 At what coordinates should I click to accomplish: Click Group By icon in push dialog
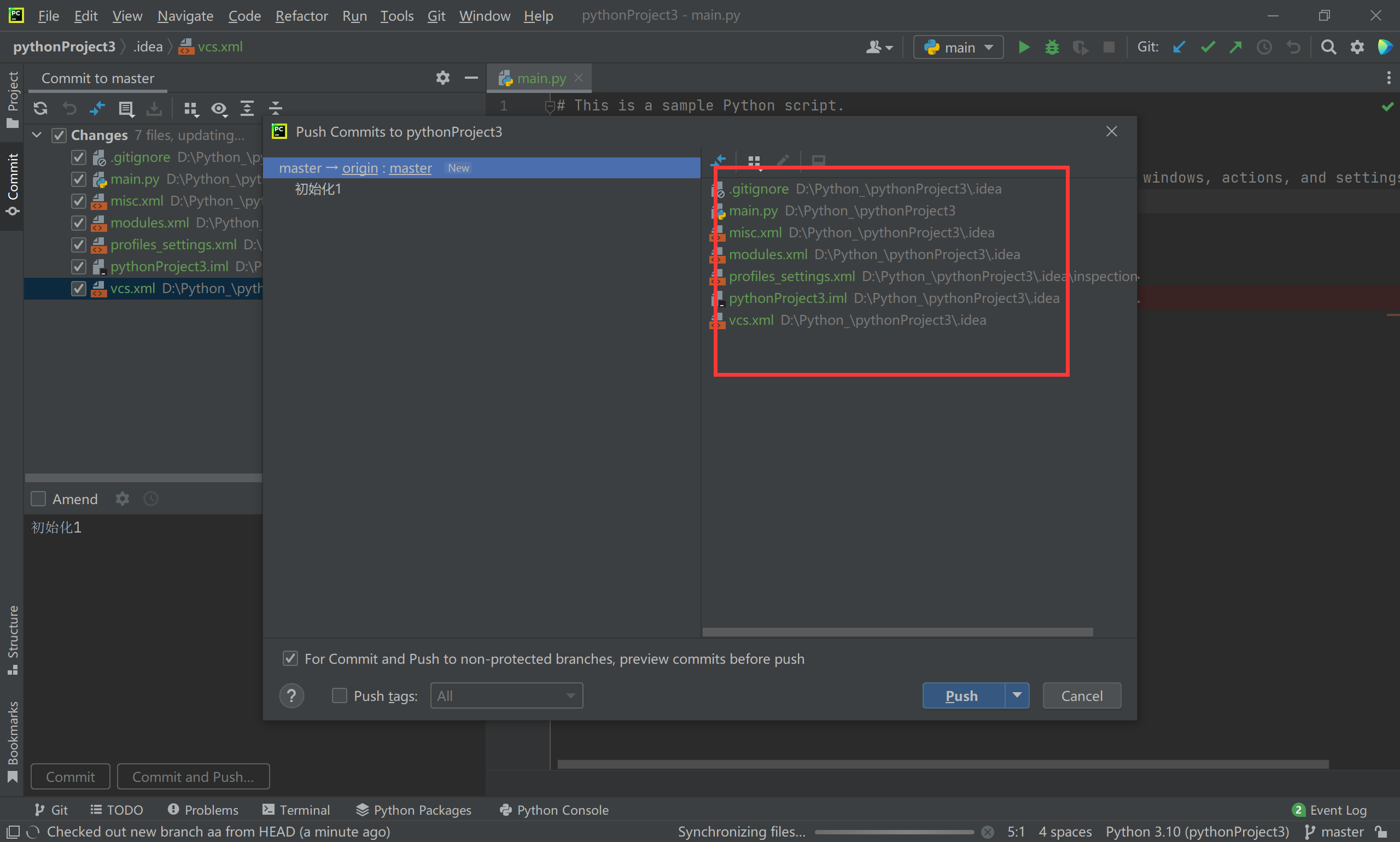pos(754,162)
